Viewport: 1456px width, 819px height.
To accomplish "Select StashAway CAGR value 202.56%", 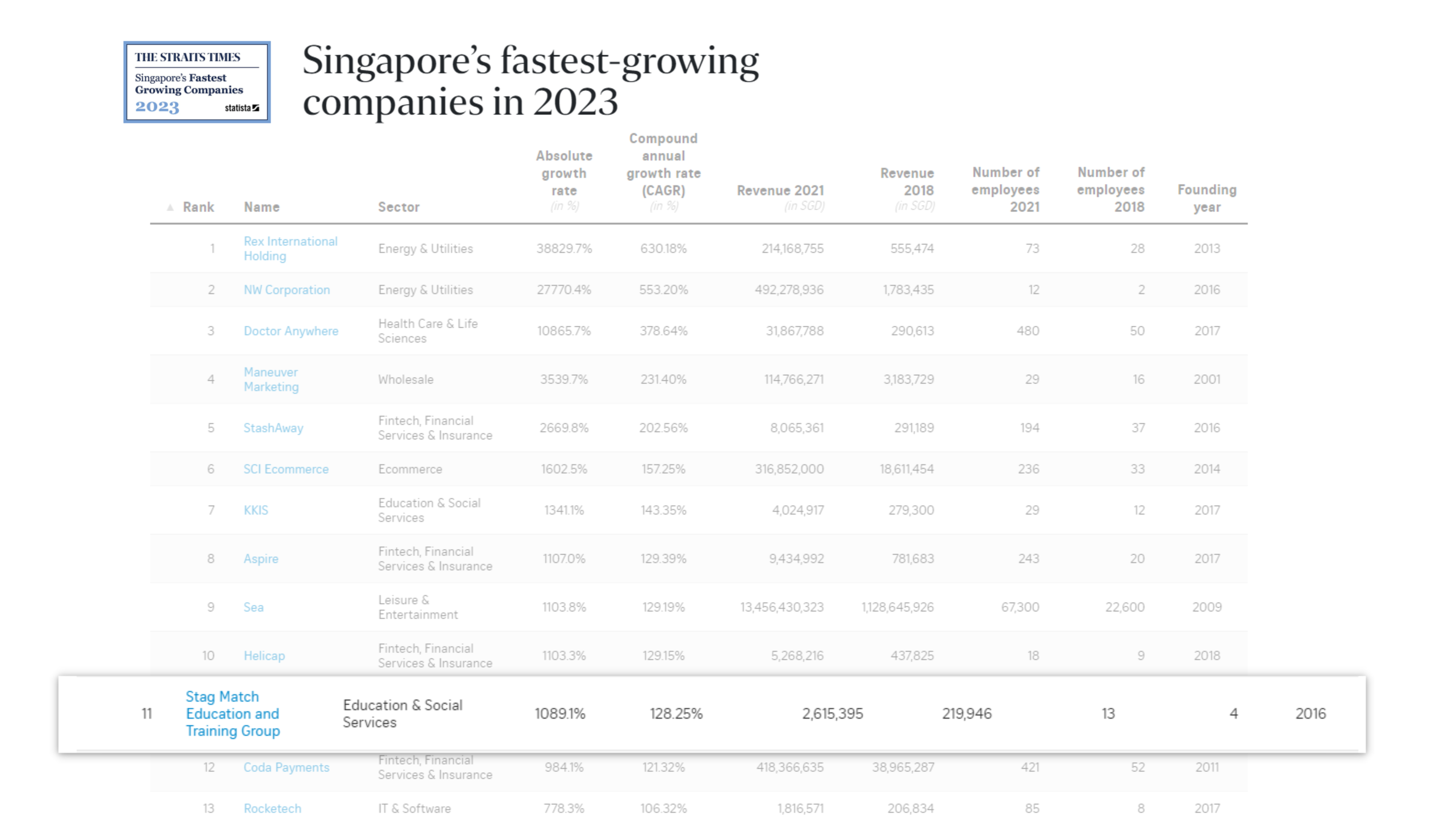I will 664,428.
